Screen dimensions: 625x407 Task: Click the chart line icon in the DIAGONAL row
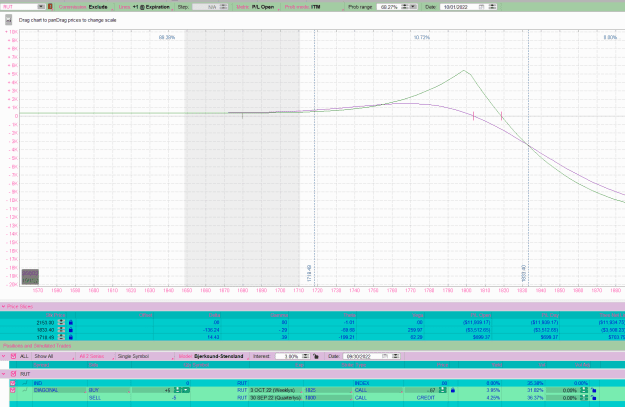pos(25,390)
